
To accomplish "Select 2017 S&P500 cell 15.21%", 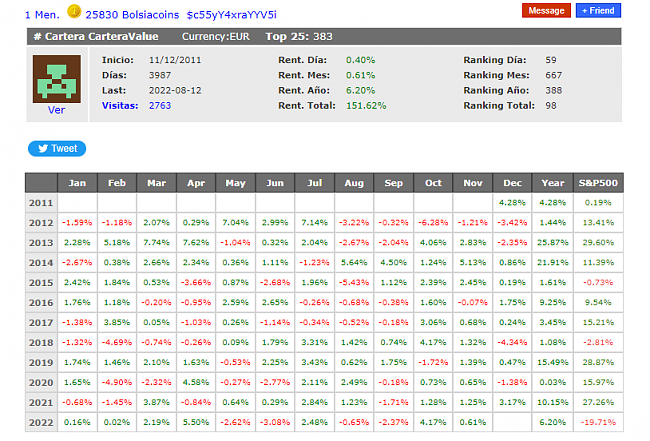I will coord(598,322).
